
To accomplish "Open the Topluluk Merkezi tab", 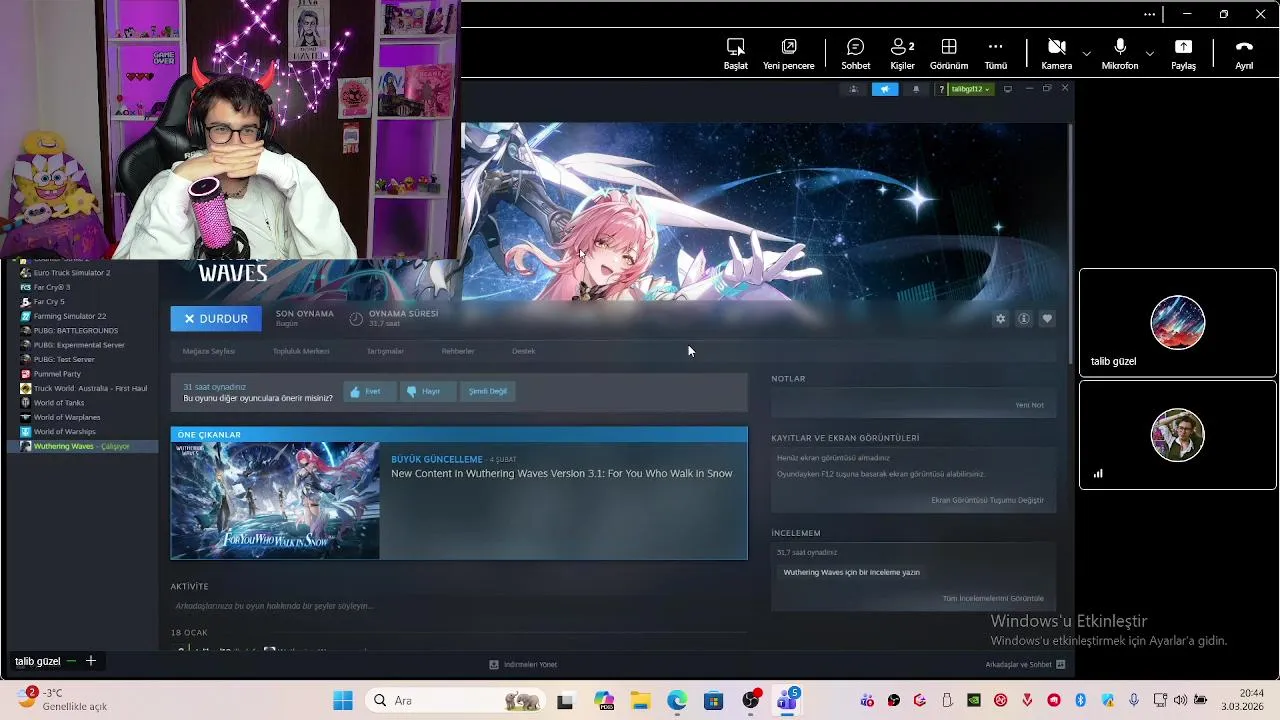I will tap(301, 351).
